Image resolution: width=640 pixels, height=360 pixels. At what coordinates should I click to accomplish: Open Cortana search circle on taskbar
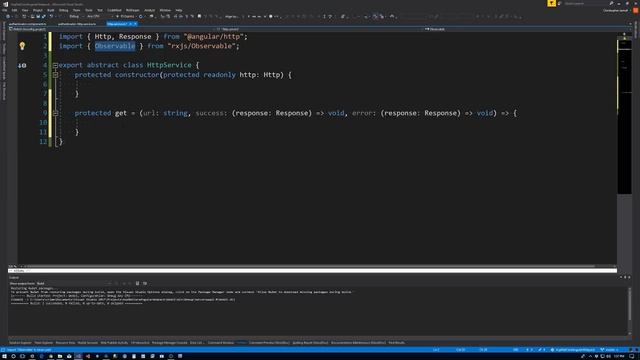tap(13, 356)
